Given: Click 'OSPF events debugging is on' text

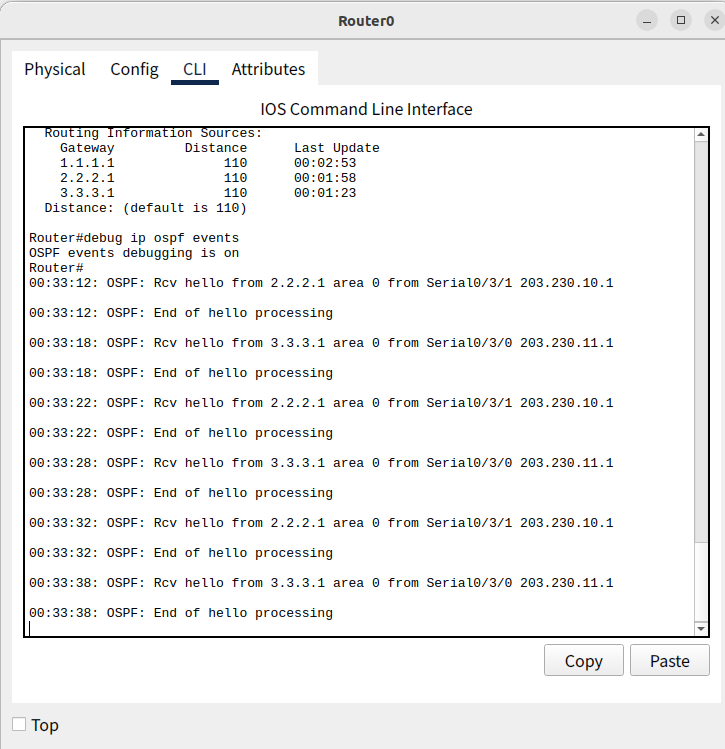Looking at the screenshot, I should (x=134, y=253).
